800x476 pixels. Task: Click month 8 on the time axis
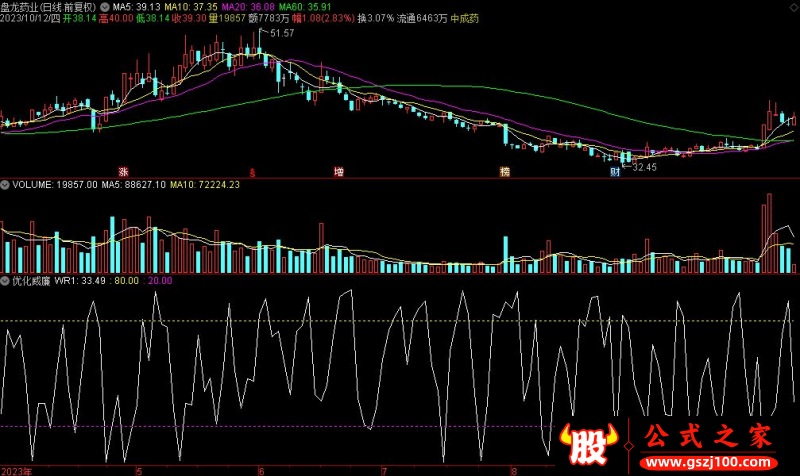point(514,471)
